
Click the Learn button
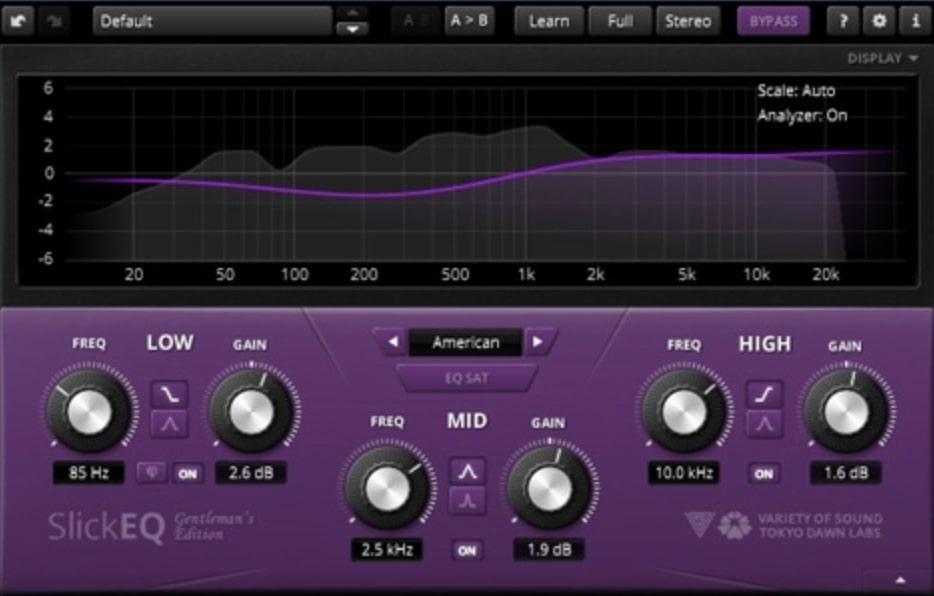click(x=549, y=21)
